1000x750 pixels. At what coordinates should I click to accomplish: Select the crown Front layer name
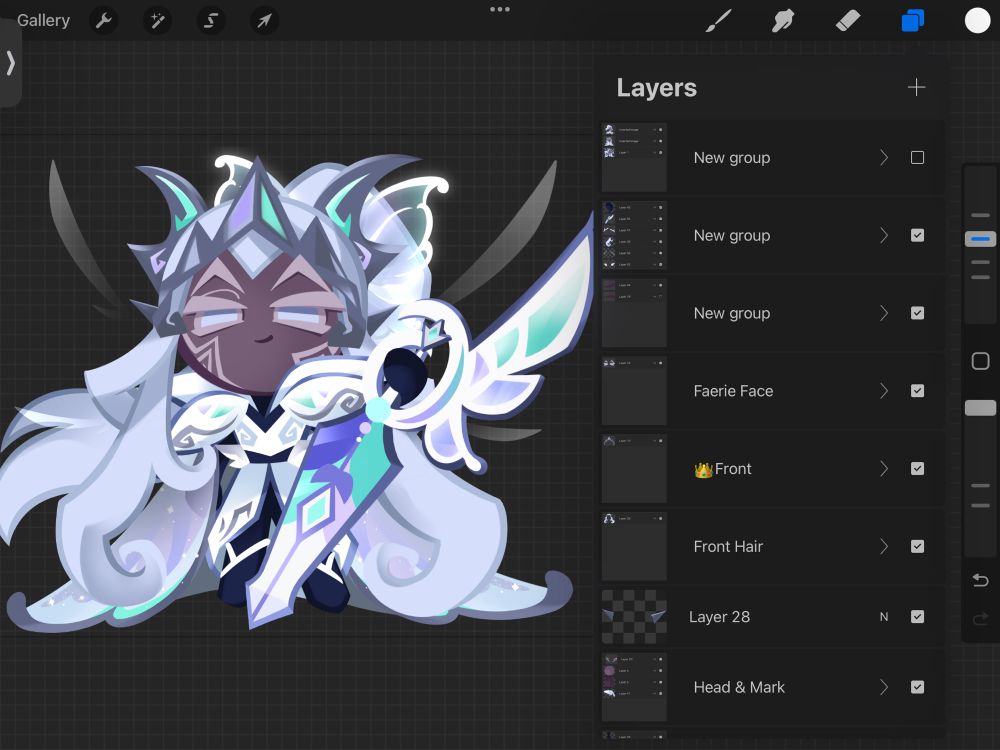pyautogui.click(x=723, y=469)
